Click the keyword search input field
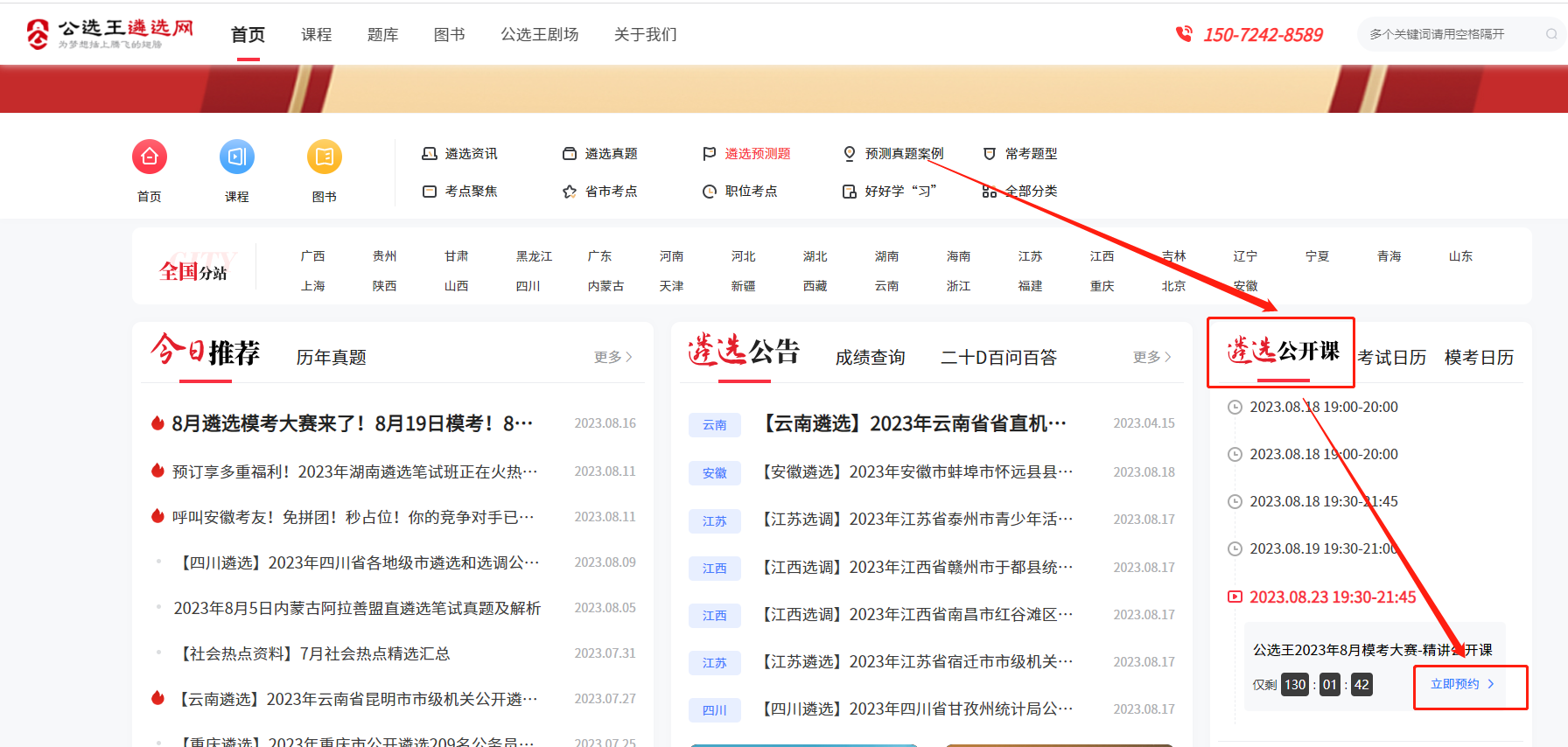Viewport: 1568px width, 747px height. point(1448,34)
